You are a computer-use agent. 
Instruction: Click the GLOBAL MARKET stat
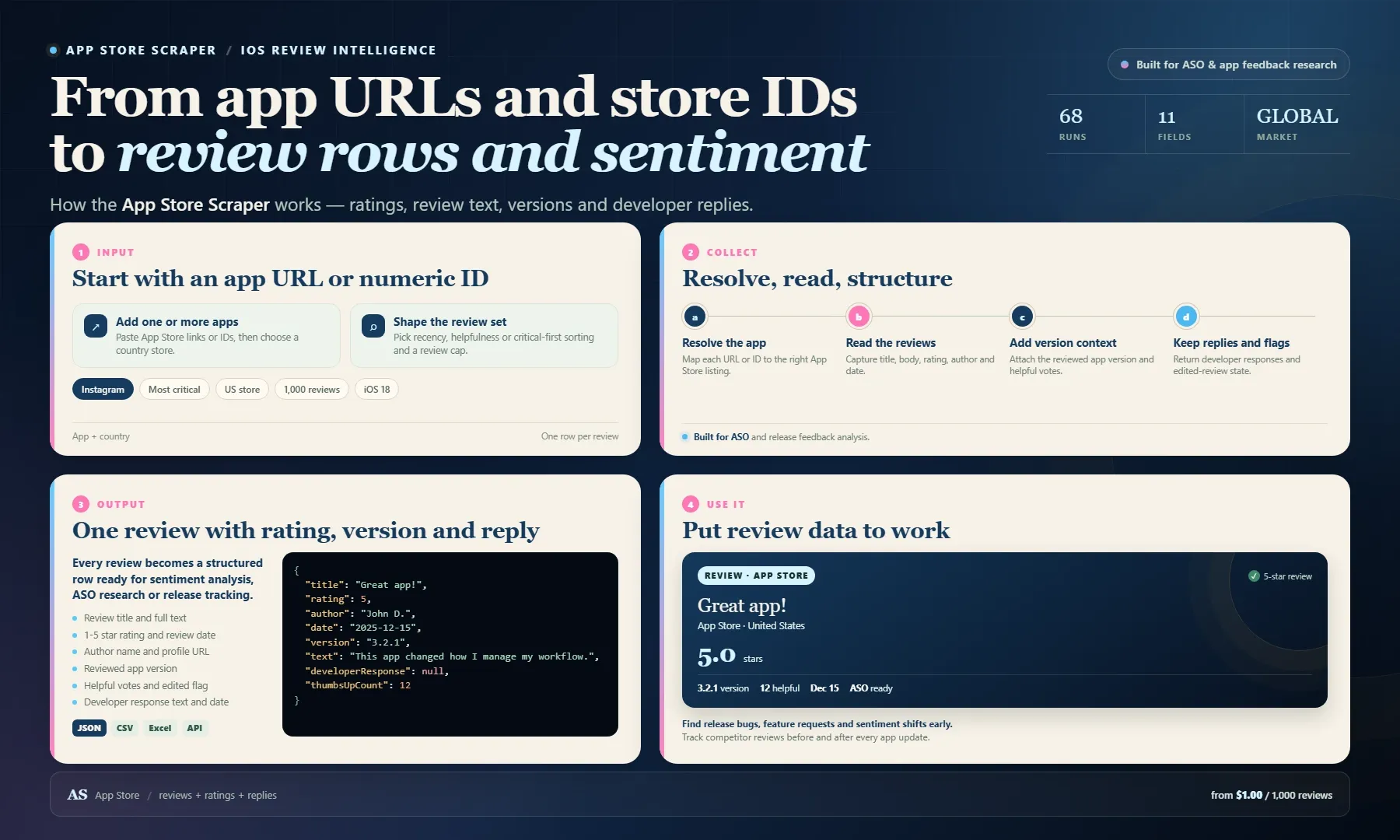point(1297,124)
